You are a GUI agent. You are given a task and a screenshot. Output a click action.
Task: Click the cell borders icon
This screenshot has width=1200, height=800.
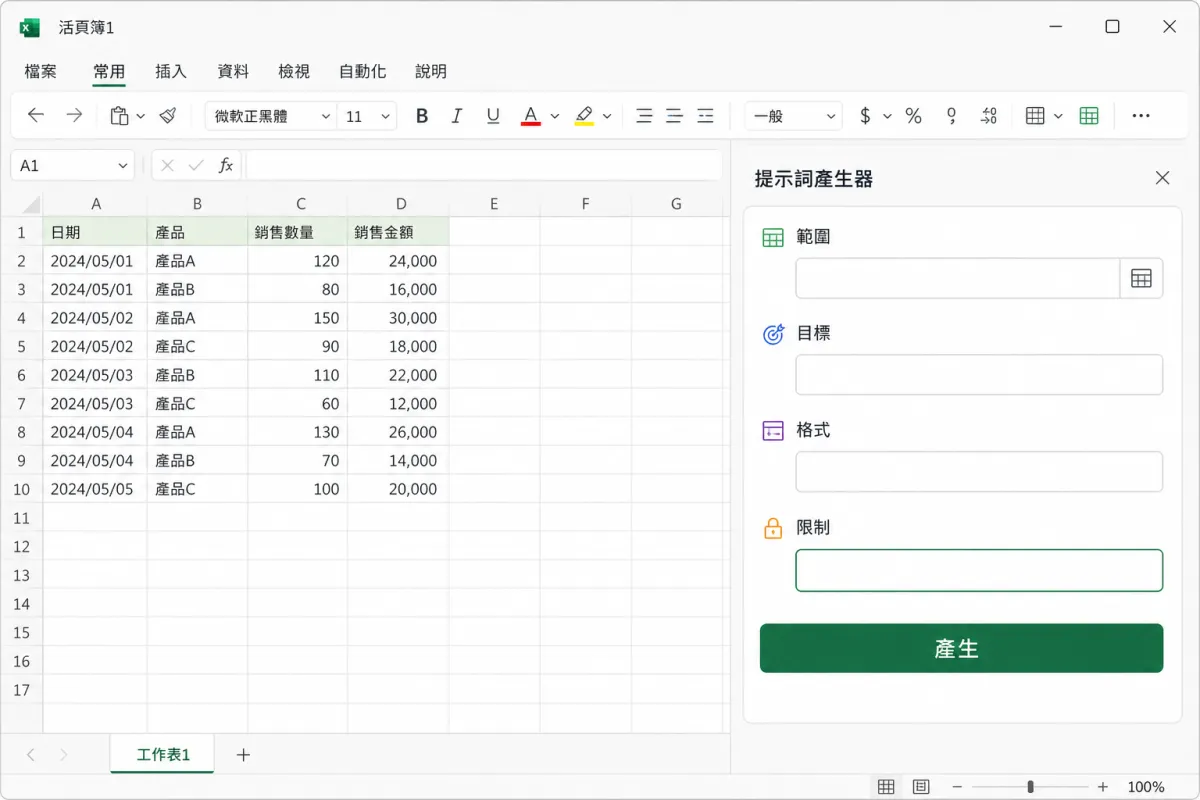(x=1035, y=116)
